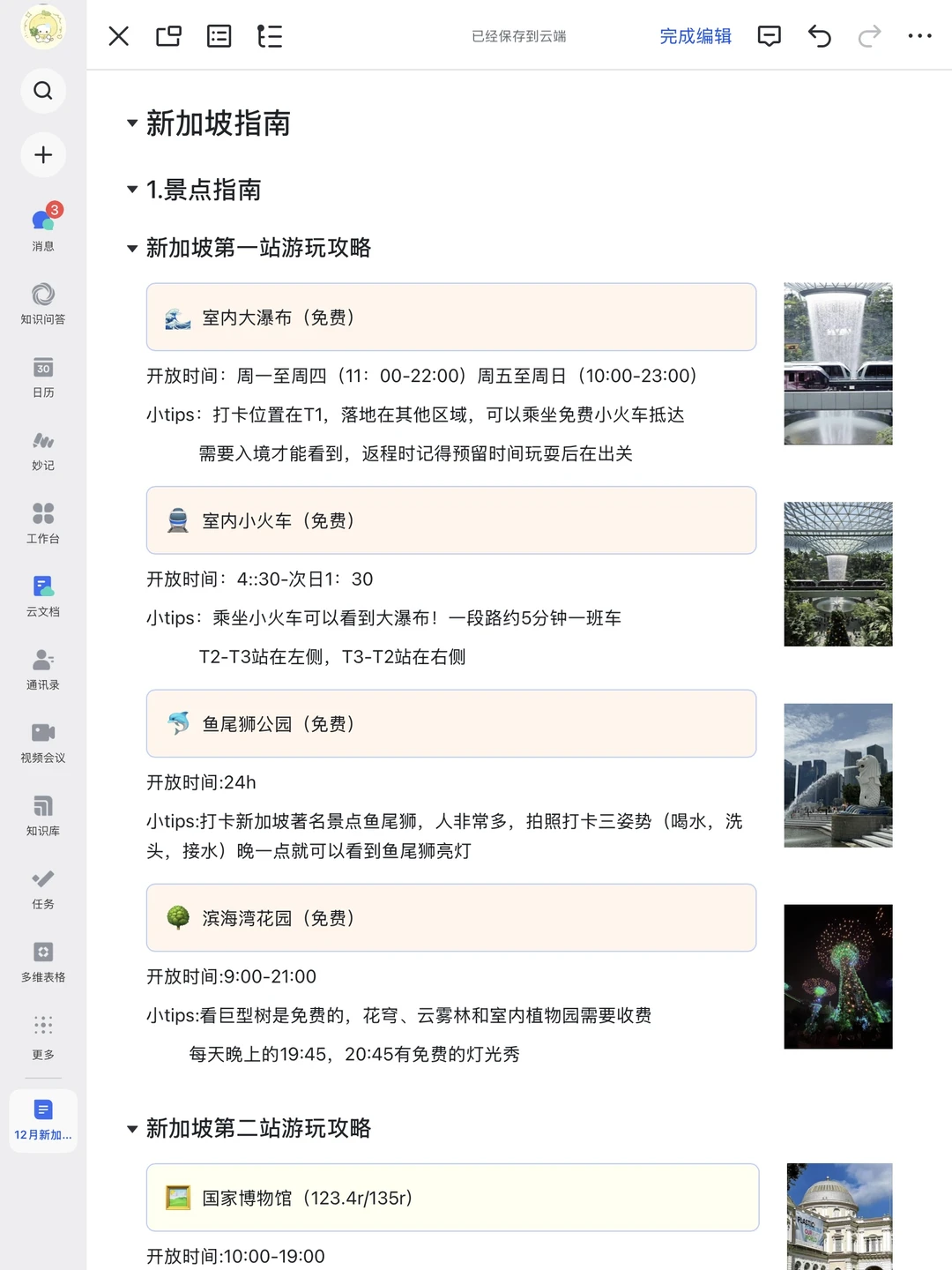The height and width of the screenshot is (1270, 952).
Task: Open the Merlion Park photo thumbnail
Action: point(837,775)
